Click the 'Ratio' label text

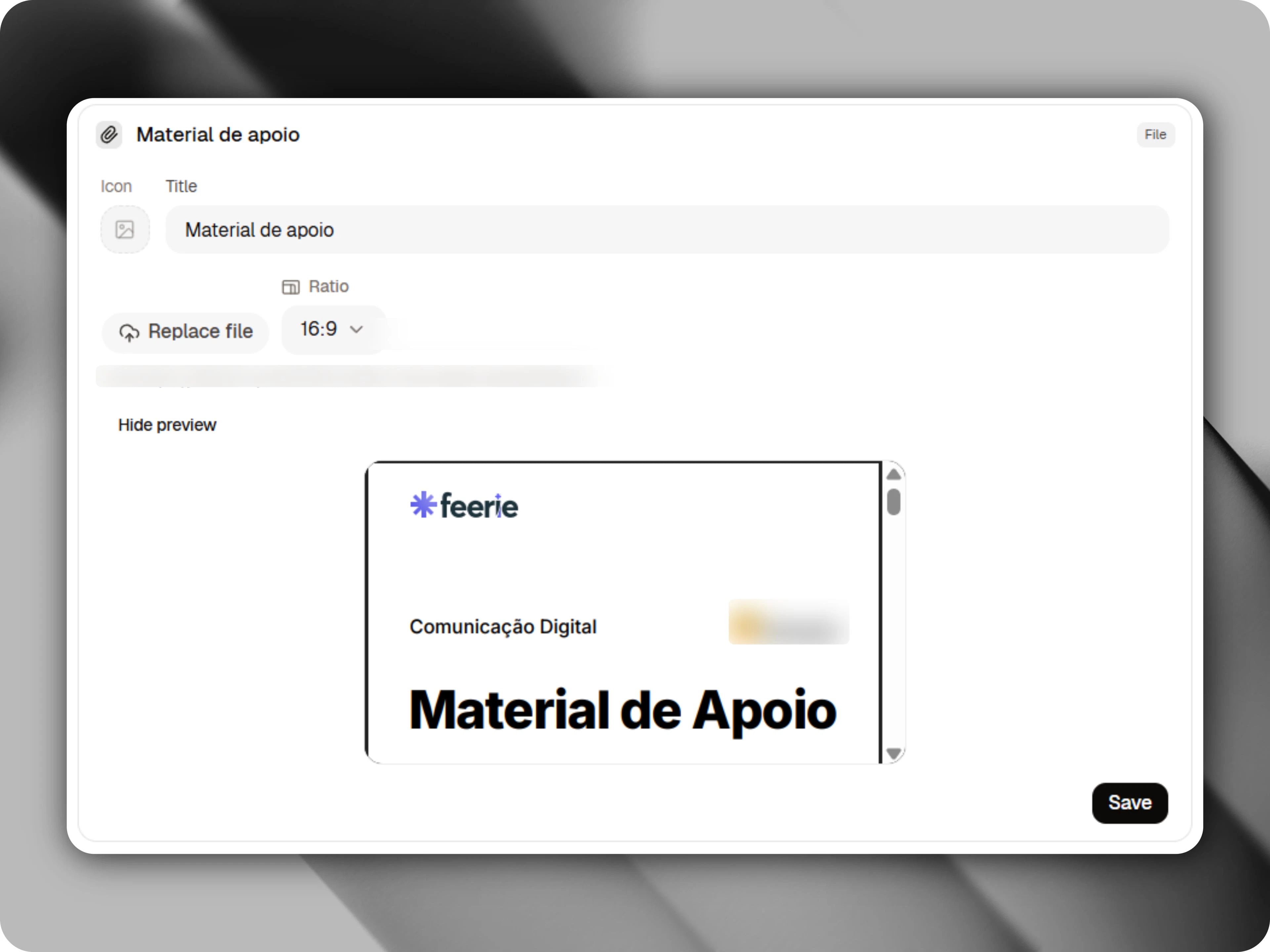328,286
